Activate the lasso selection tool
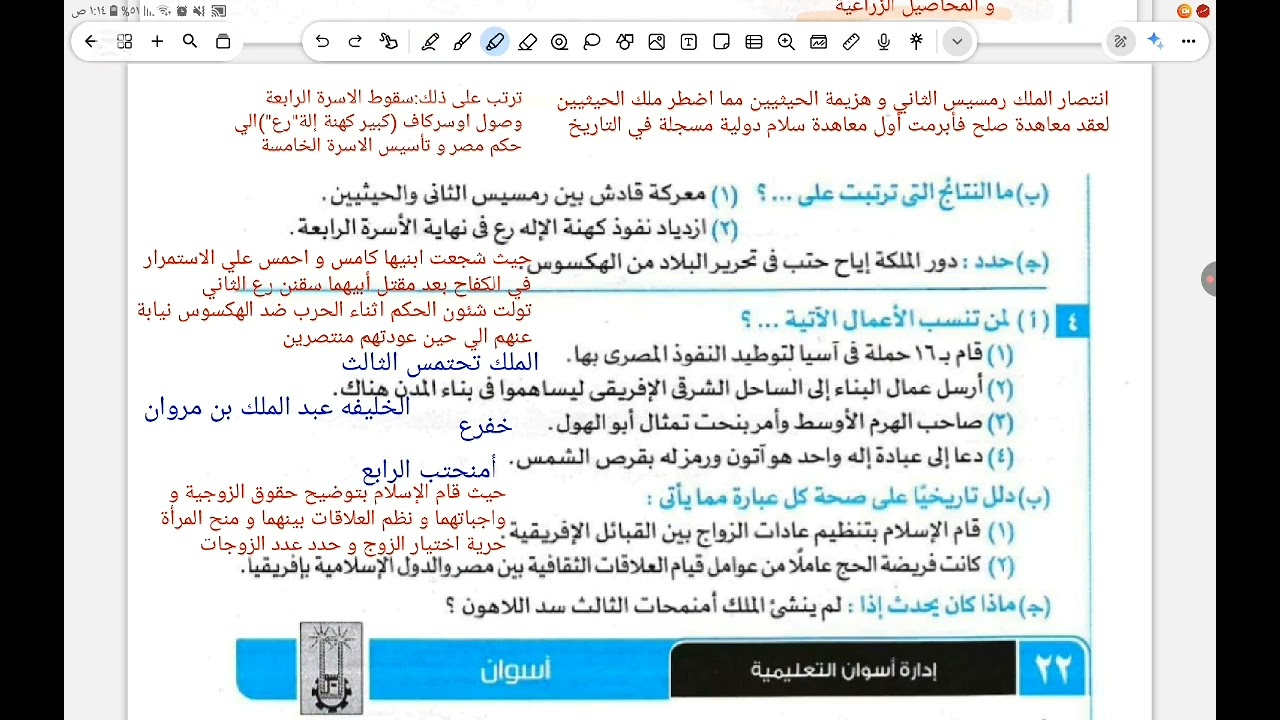Screen dimensions: 1280x720 click(592, 42)
